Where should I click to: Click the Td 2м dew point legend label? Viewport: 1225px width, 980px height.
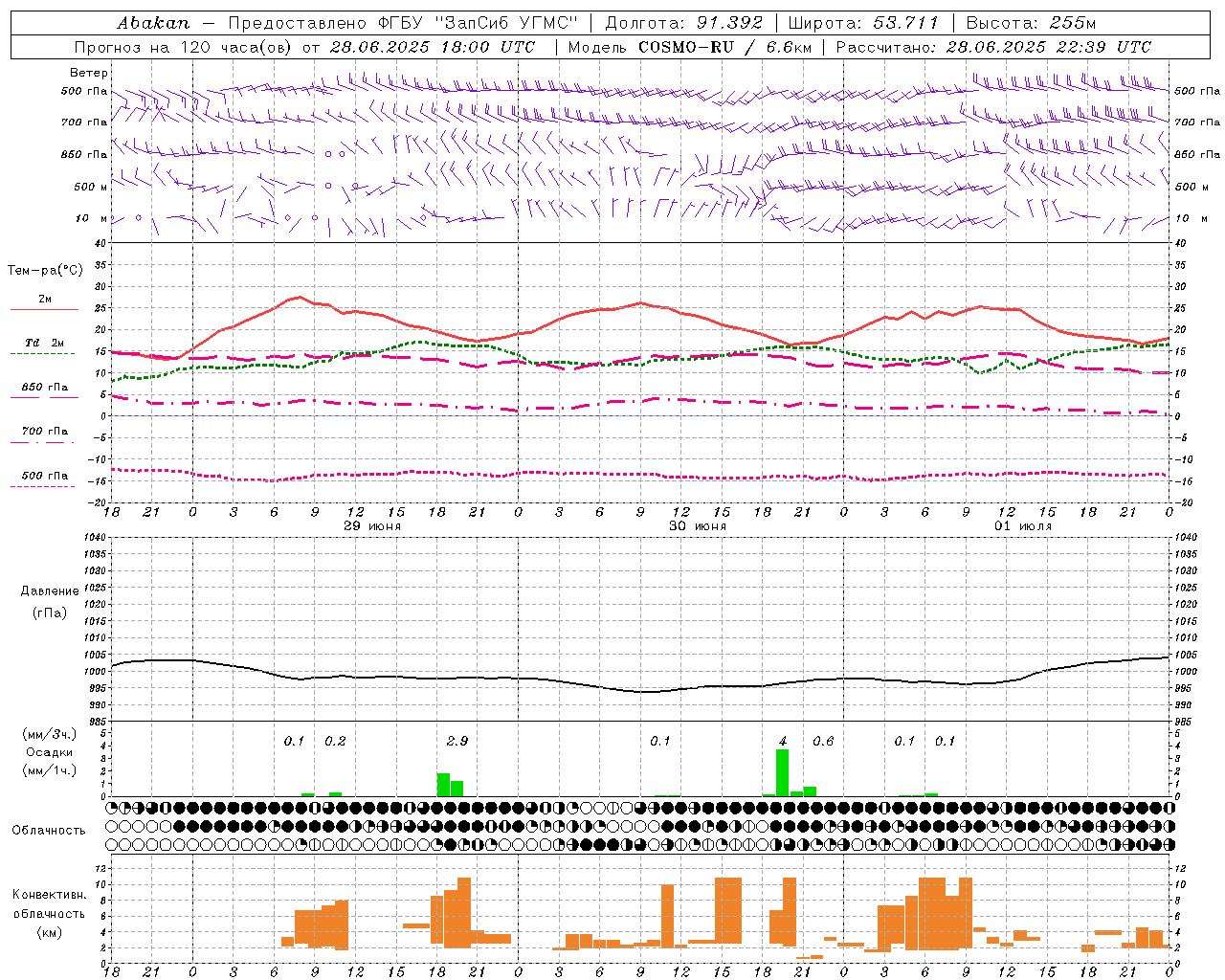coord(45,343)
